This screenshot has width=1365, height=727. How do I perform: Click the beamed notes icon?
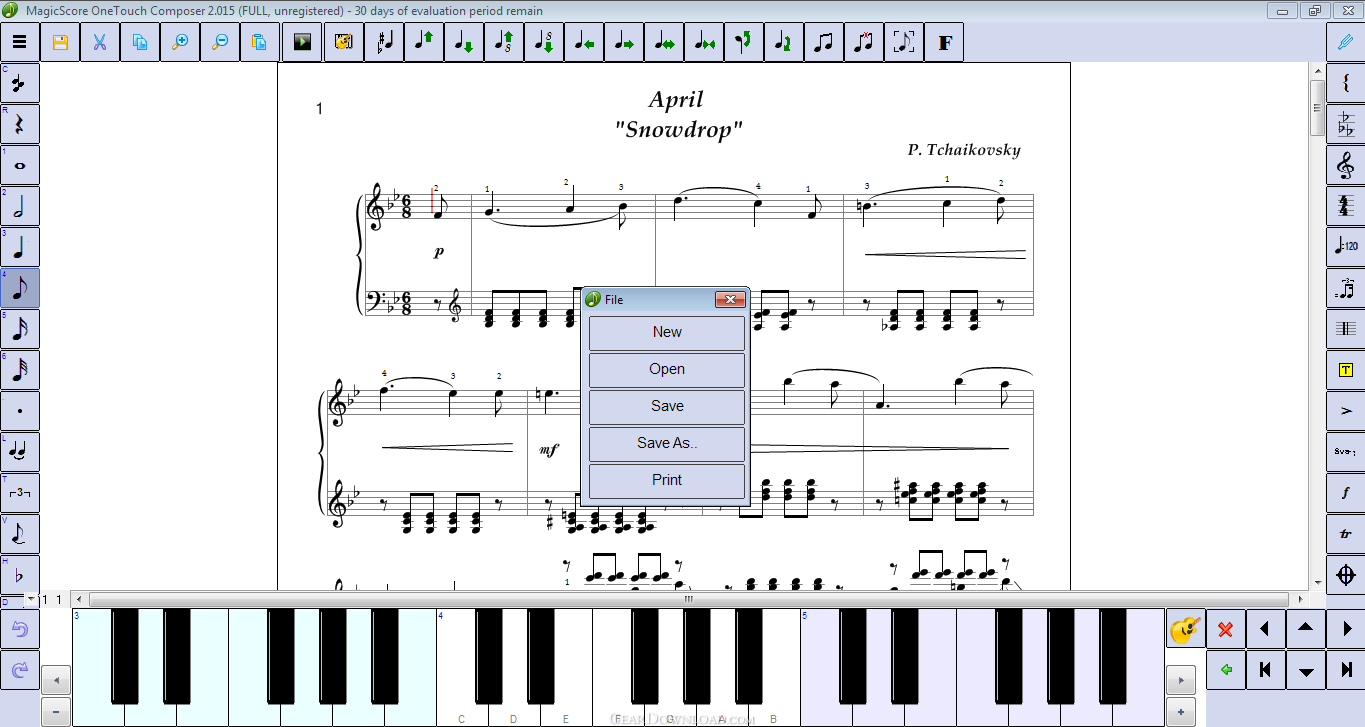click(x=824, y=42)
